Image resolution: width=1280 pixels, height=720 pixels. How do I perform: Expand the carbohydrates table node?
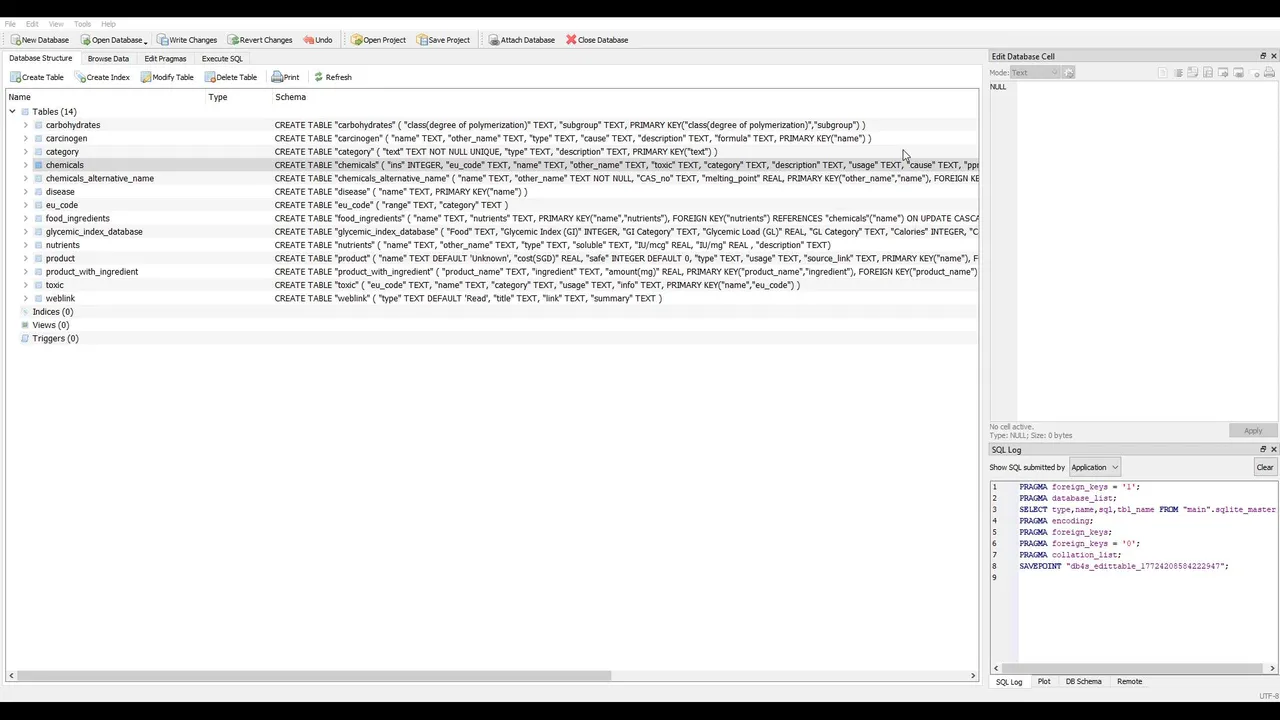click(25, 125)
